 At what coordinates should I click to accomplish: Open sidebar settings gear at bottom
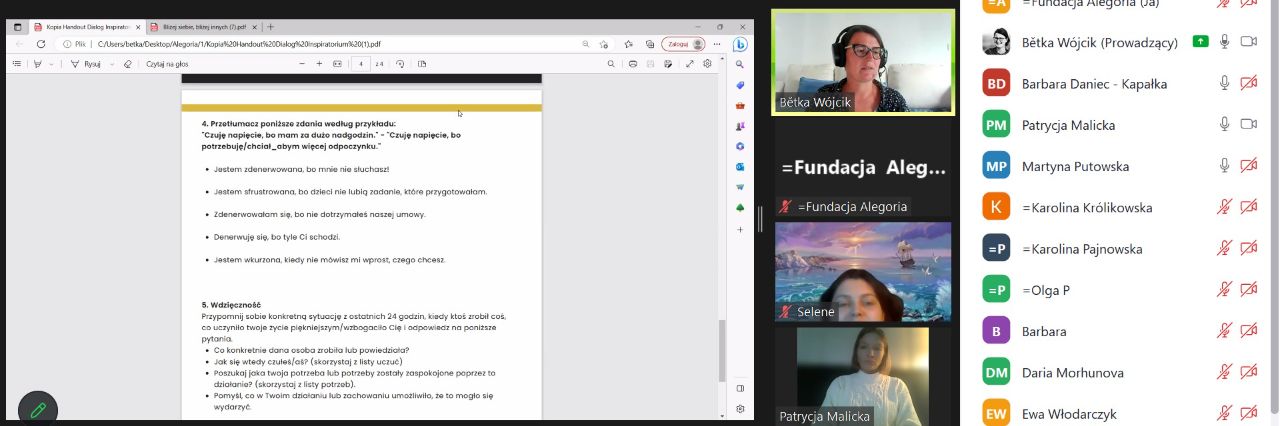740,408
